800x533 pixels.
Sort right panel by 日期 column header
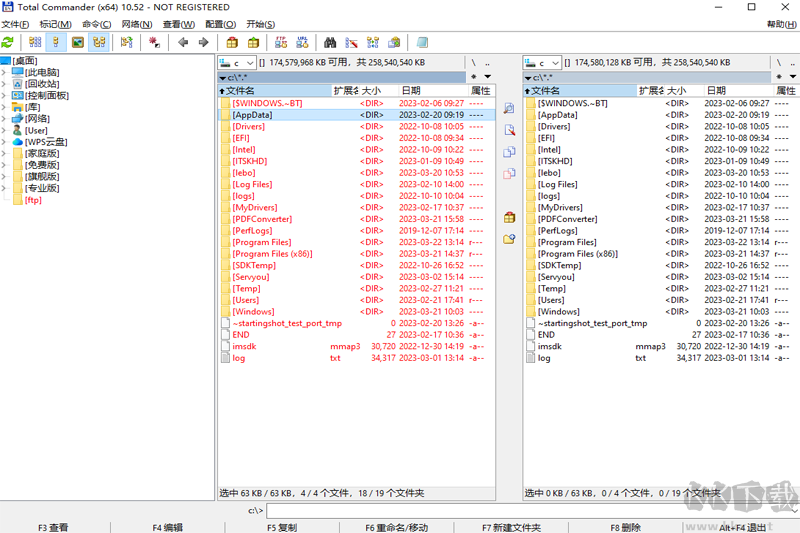[x=716, y=90]
